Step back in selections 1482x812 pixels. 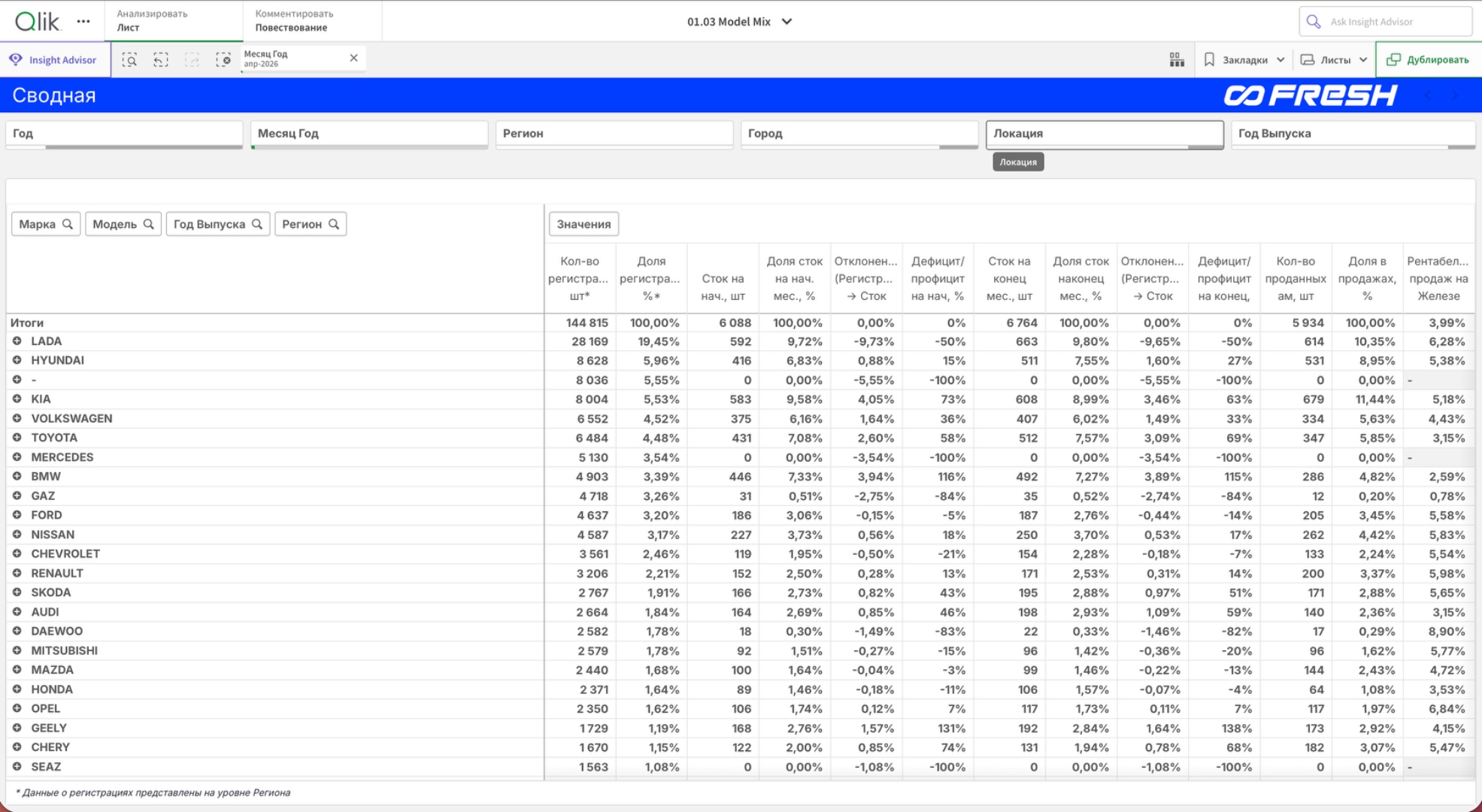(x=161, y=60)
